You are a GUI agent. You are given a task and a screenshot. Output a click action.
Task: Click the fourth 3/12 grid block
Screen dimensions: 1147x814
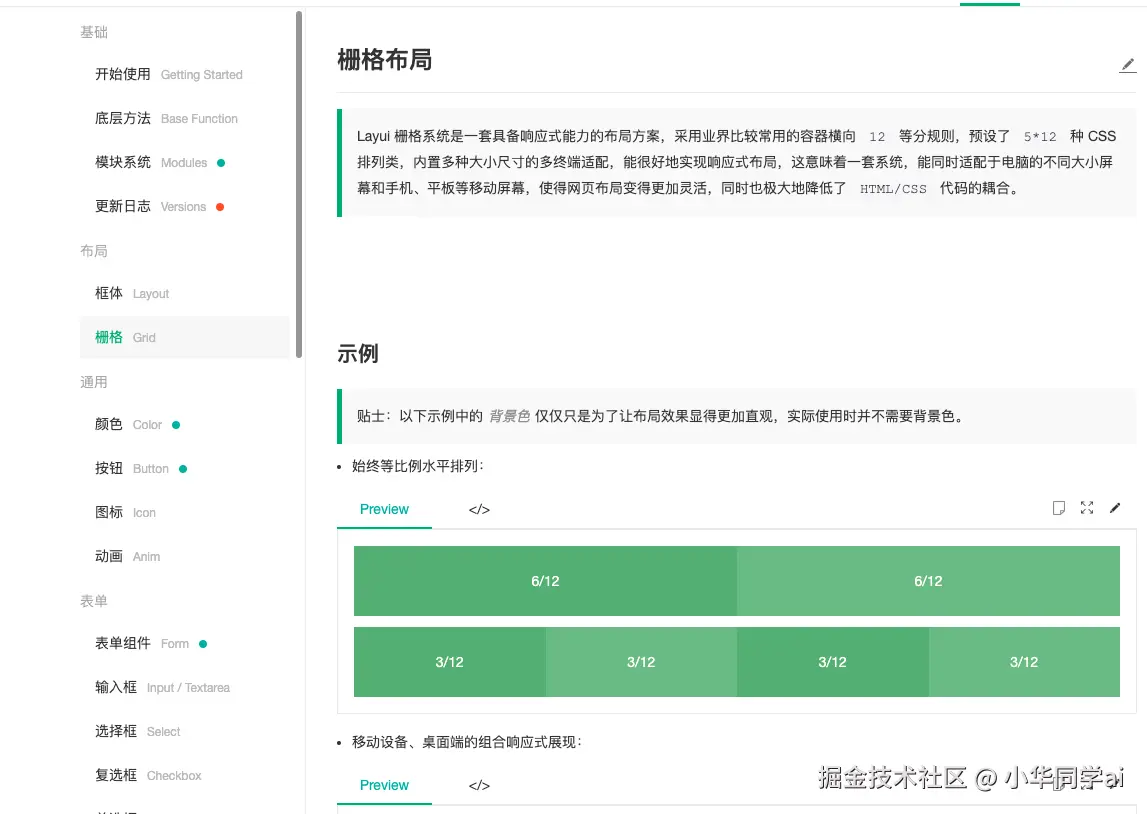[x=1024, y=662]
